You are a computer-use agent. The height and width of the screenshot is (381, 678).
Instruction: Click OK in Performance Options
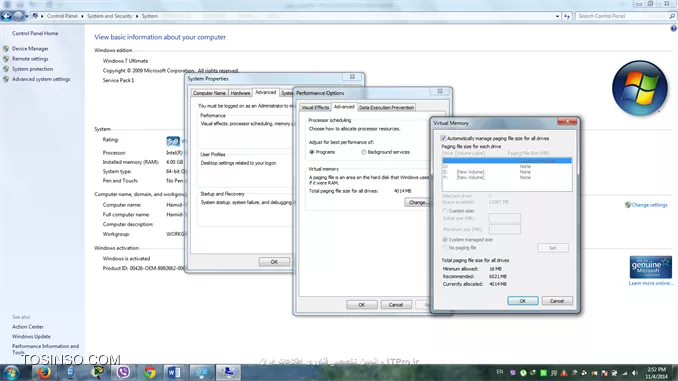coord(361,305)
